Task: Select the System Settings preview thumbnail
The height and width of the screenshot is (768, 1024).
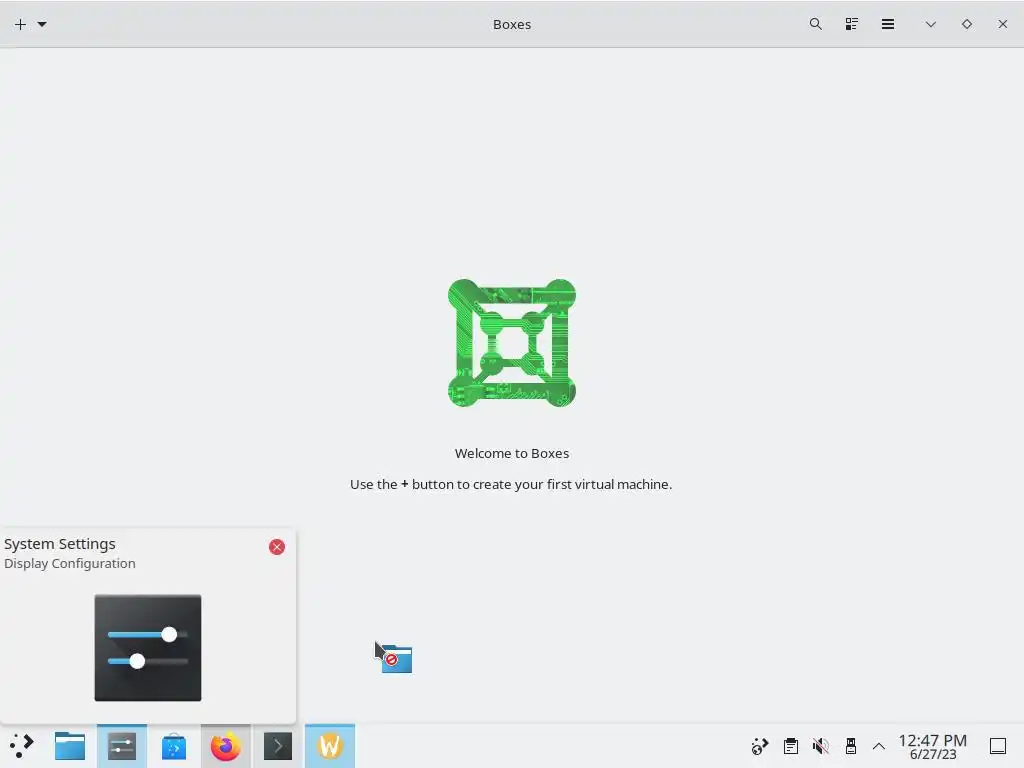Action: pos(148,648)
